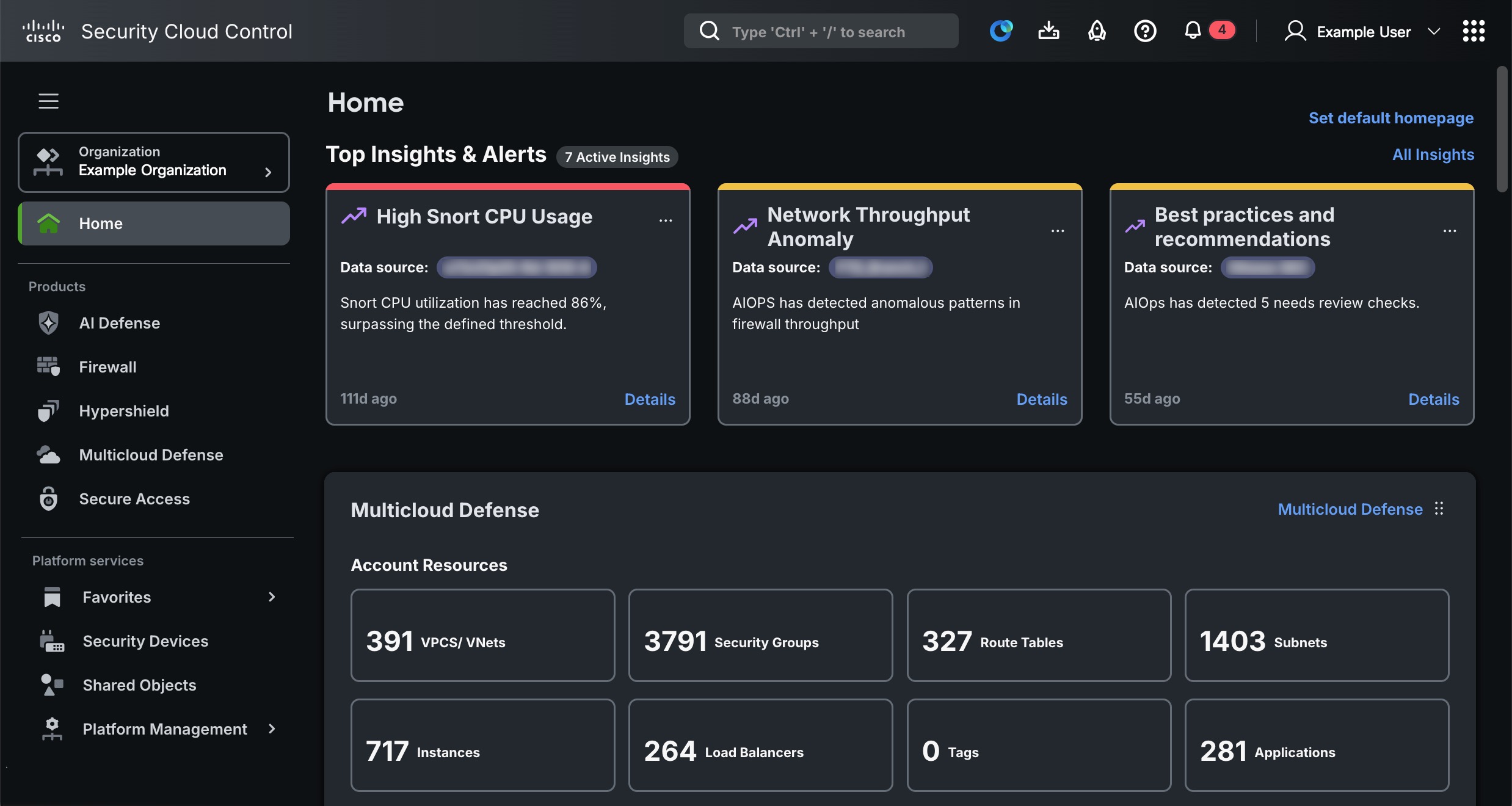Expand the Favorites section
This screenshot has height=806, width=1512.
pyautogui.click(x=272, y=597)
